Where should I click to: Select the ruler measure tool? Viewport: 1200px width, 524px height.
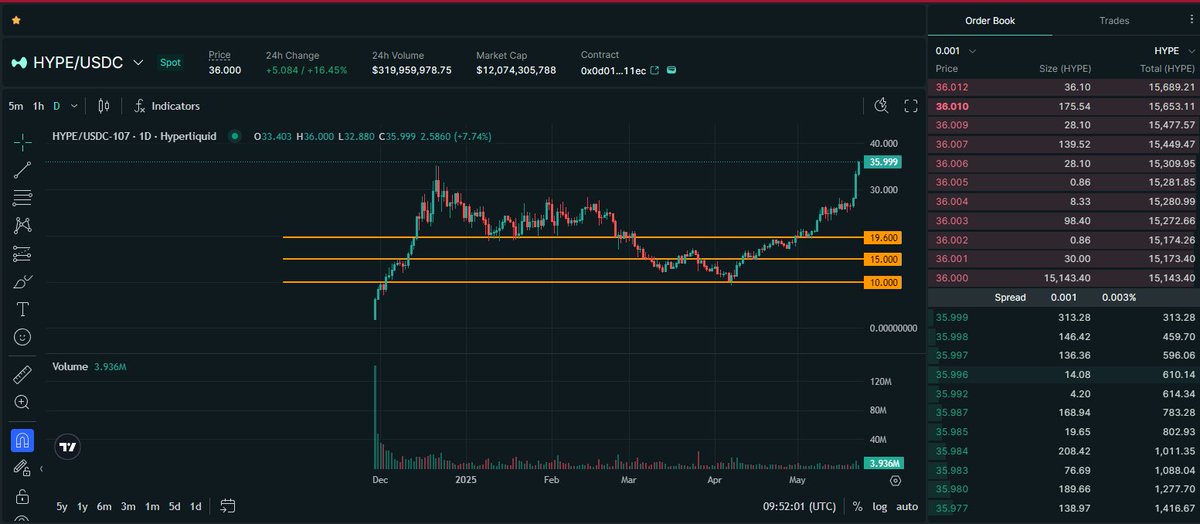tap(22, 375)
